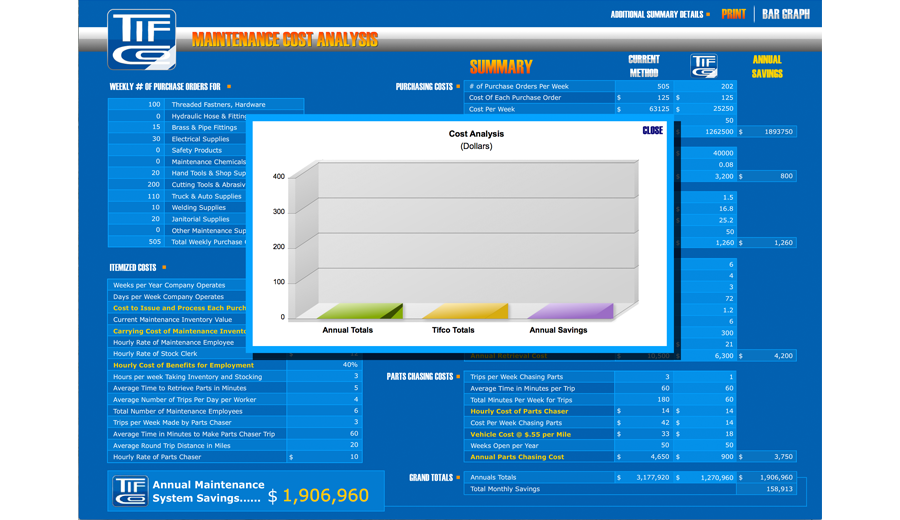Image resolution: width=900 pixels, height=520 pixels.
Task: Close the Cost Analysis chart popup
Action: [x=652, y=131]
